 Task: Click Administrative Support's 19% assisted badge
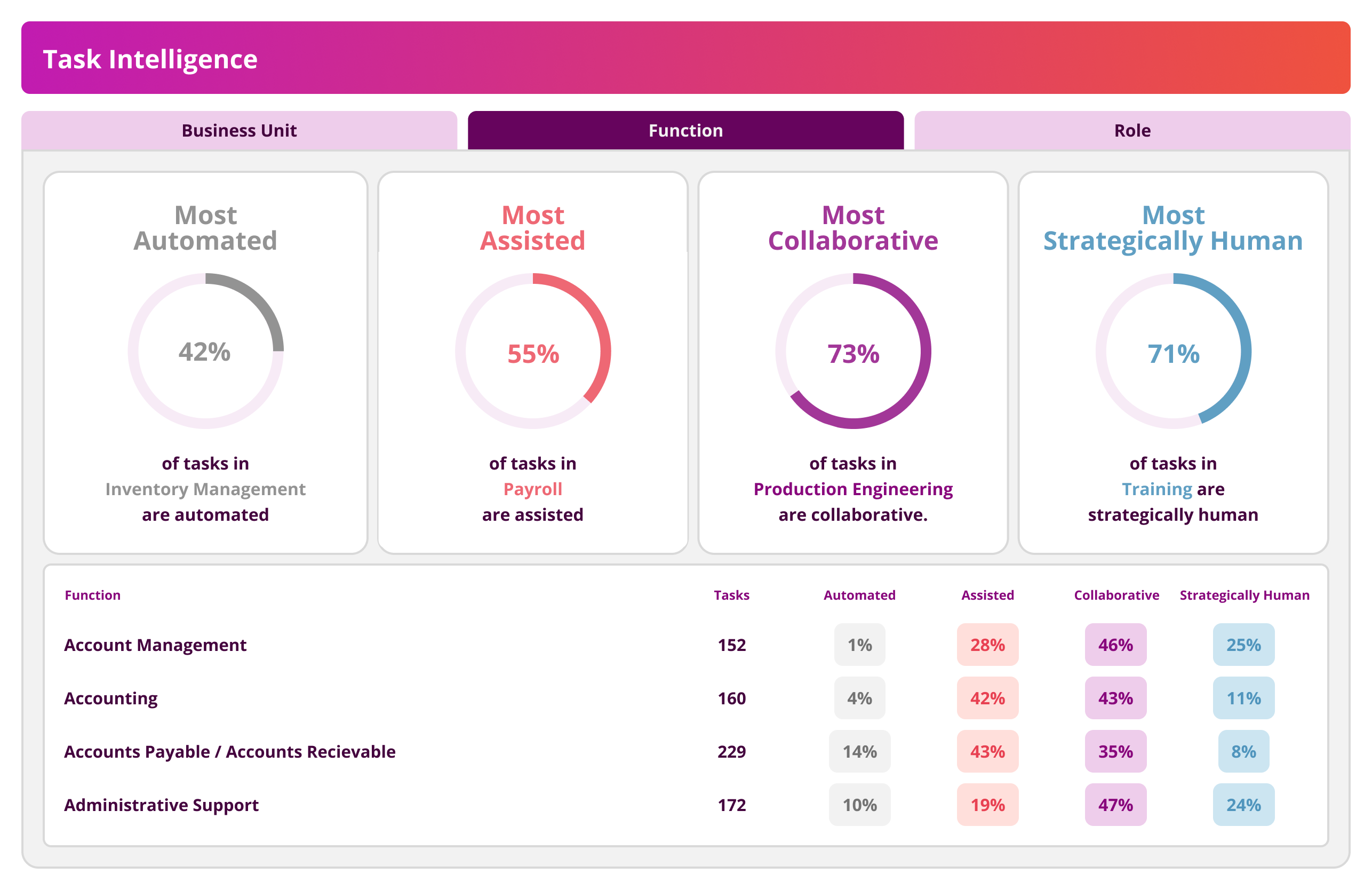tap(987, 805)
